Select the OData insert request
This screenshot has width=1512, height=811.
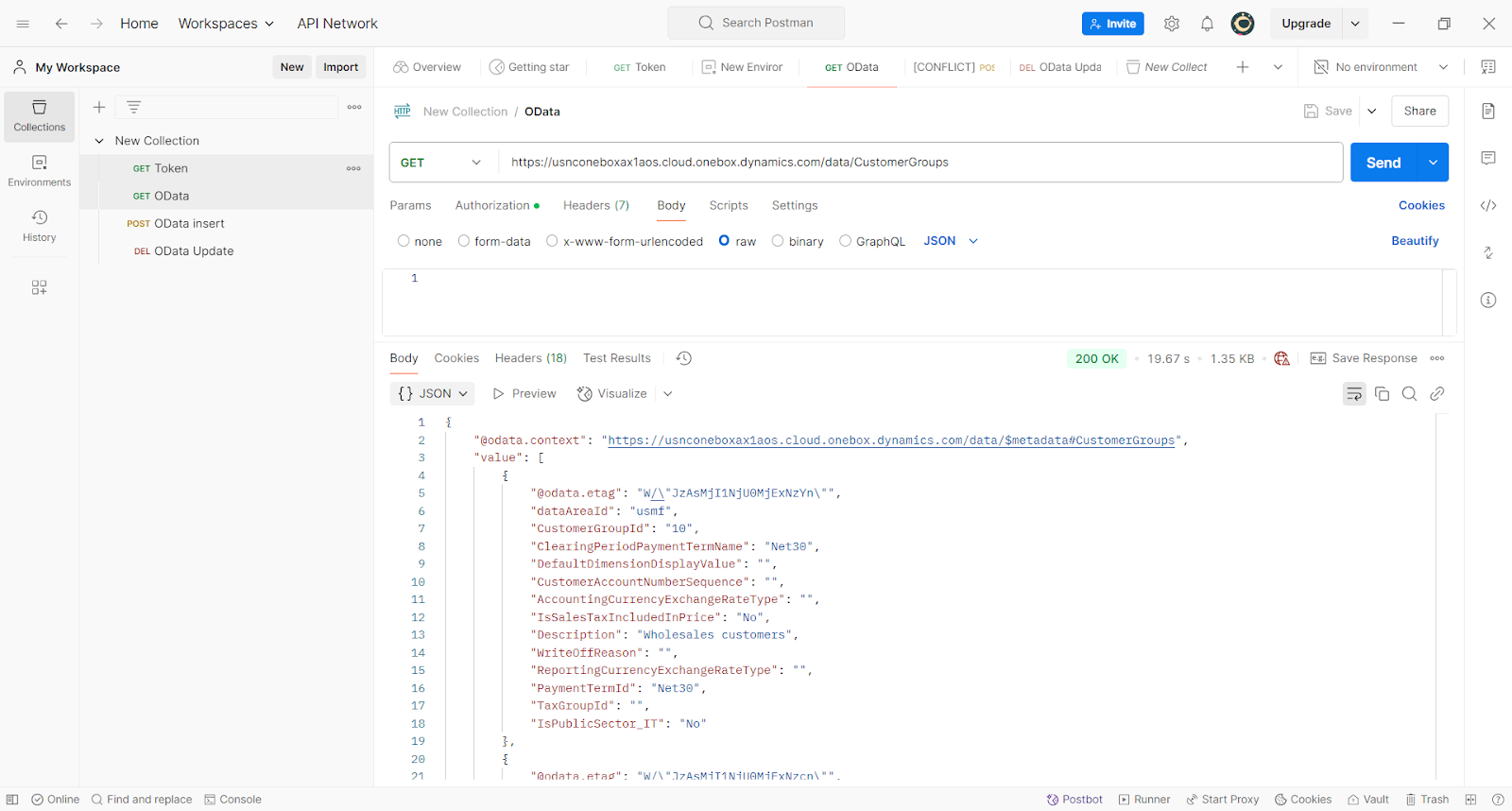coord(189,224)
